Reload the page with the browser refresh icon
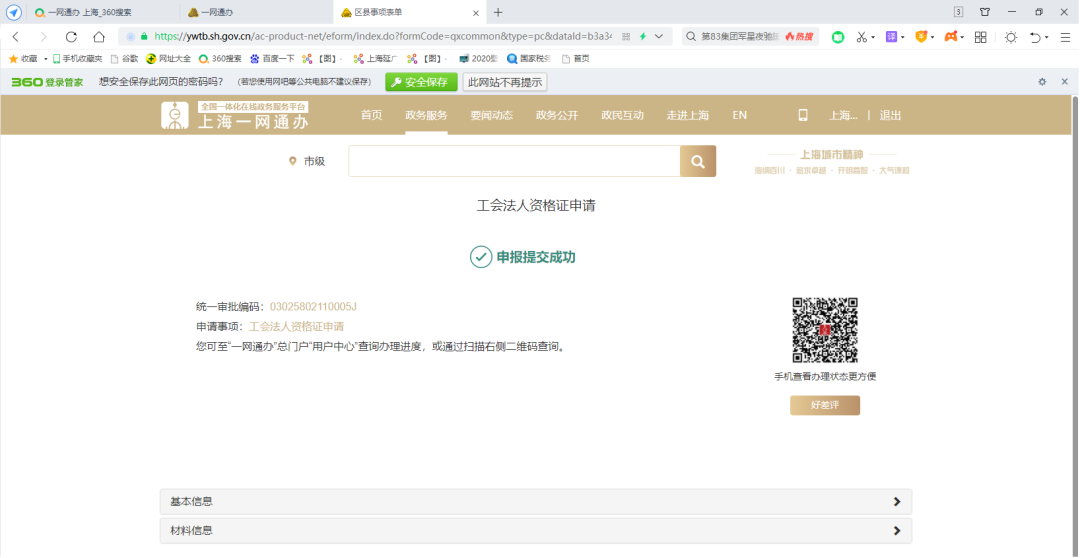1080x558 pixels. pos(71,37)
